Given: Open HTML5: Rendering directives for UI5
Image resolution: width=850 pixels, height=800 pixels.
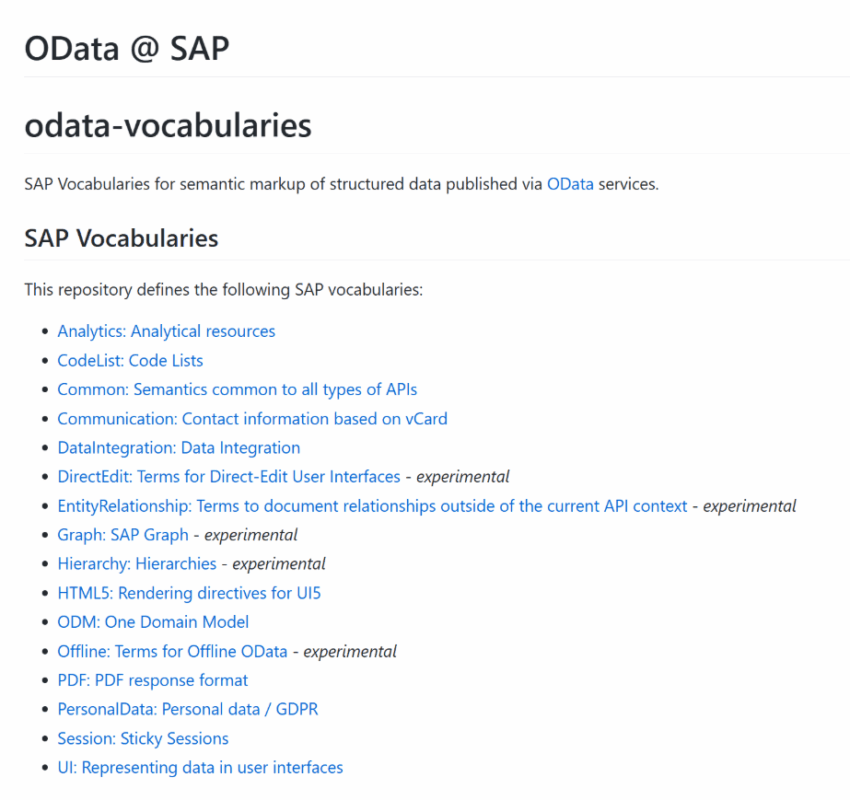Looking at the screenshot, I should click(189, 593).
